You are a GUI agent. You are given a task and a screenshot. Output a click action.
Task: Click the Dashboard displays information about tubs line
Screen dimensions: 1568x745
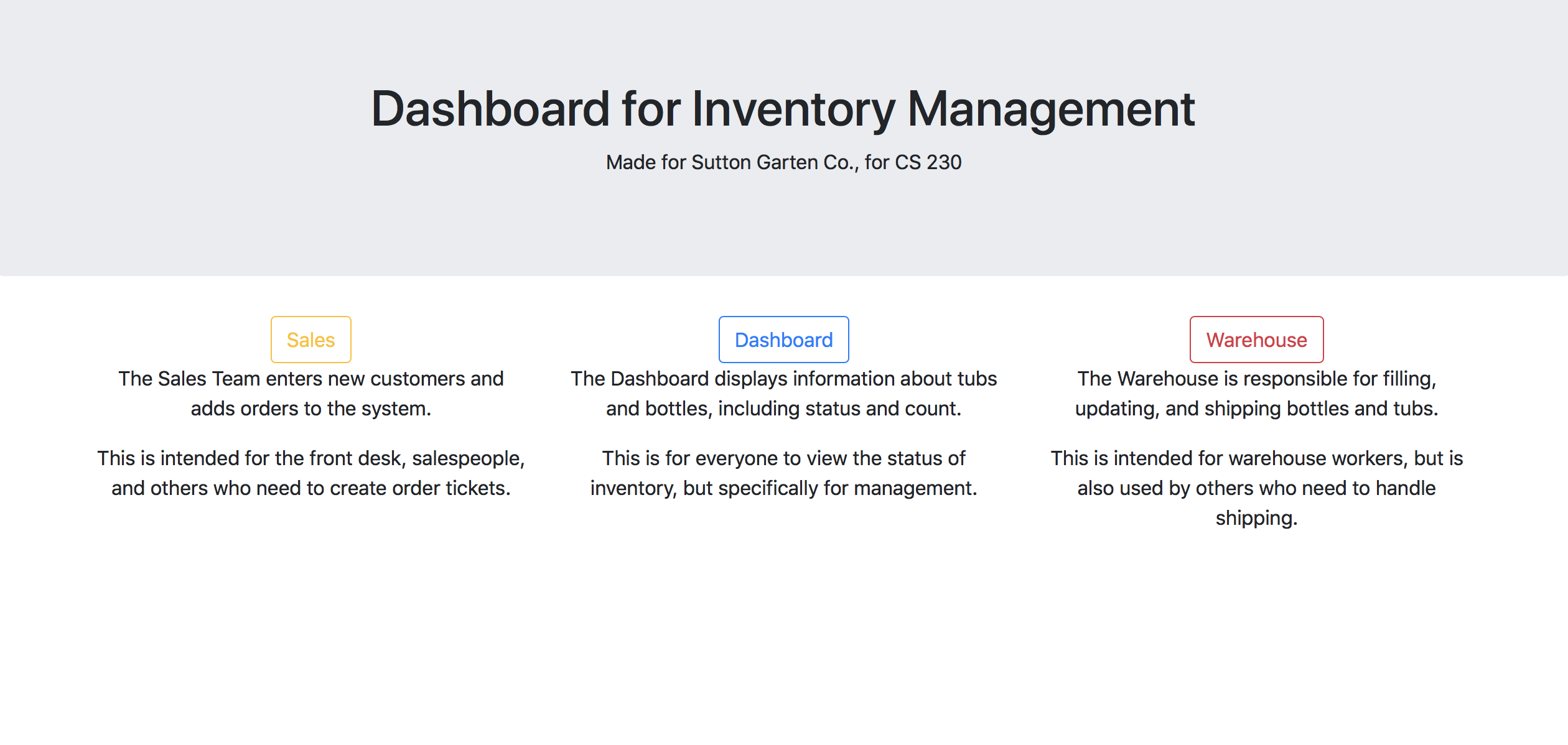[783, 379]
